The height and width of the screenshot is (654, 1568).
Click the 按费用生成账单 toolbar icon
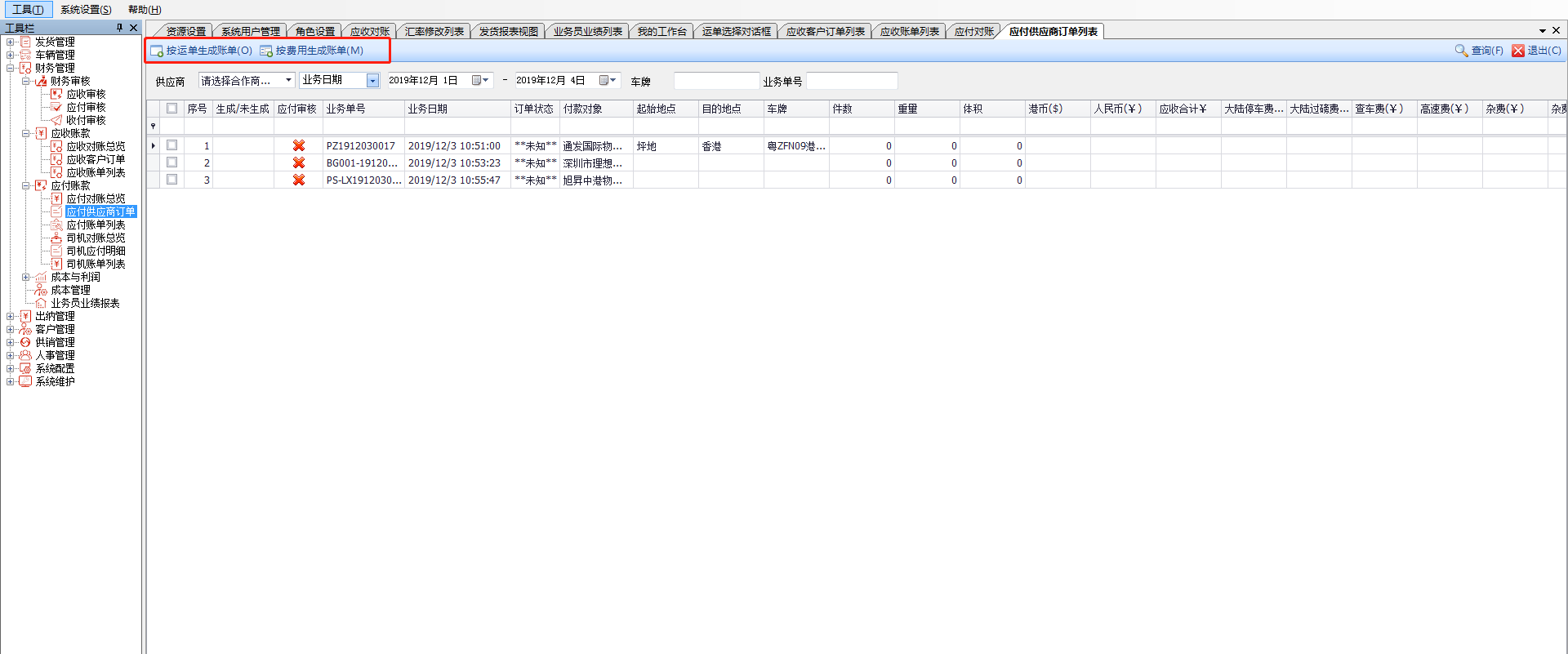[x=266, y=51]
